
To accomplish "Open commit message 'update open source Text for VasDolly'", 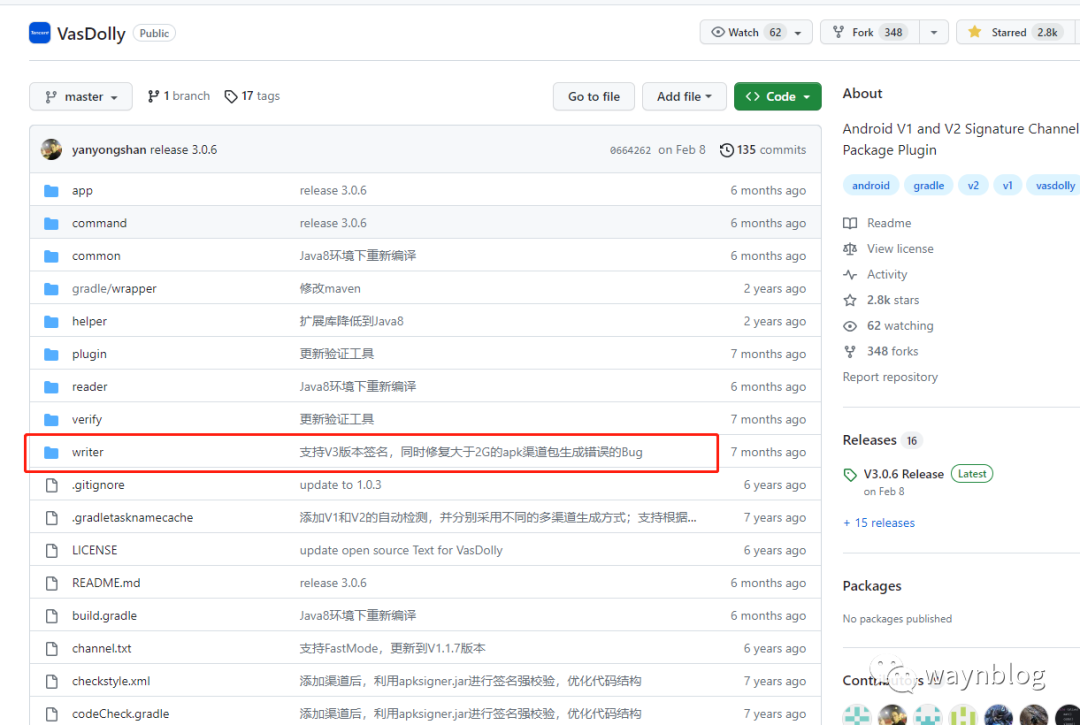I will click(401, 550).
